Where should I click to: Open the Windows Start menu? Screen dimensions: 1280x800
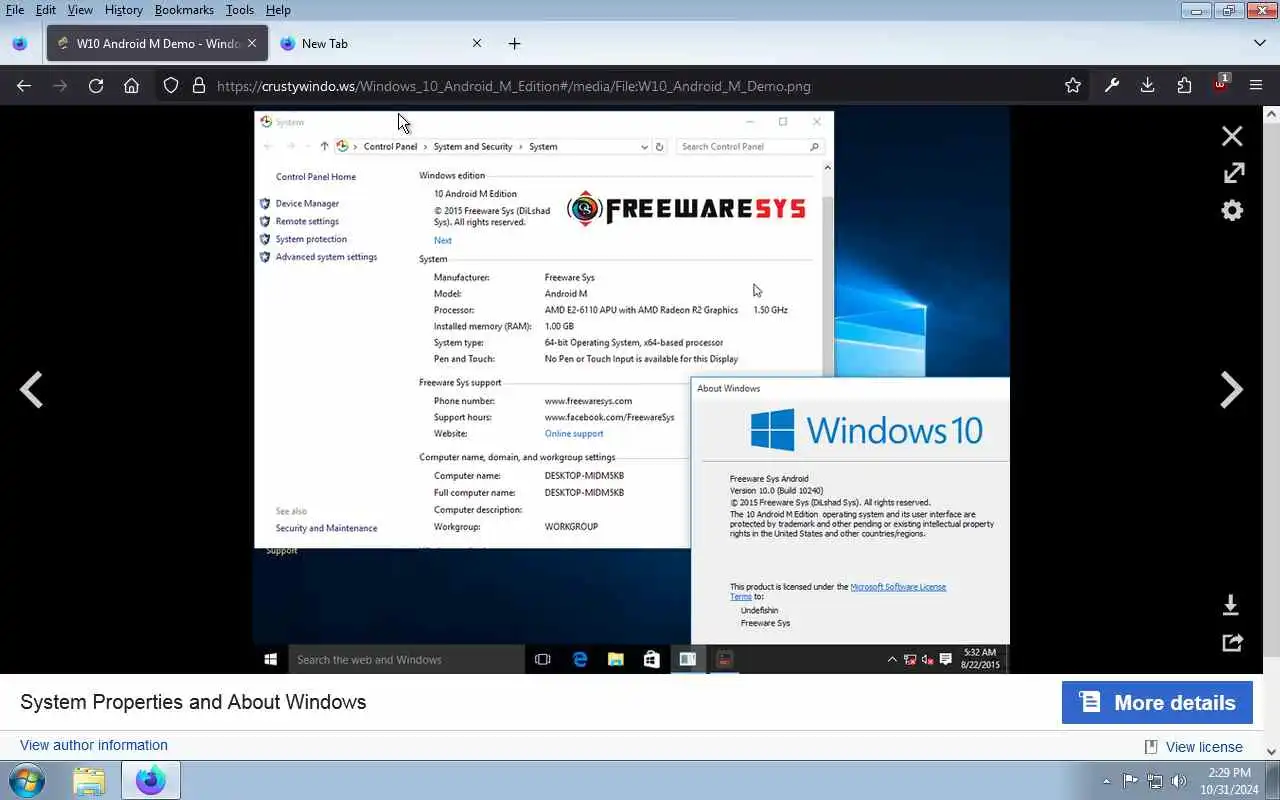27,780
